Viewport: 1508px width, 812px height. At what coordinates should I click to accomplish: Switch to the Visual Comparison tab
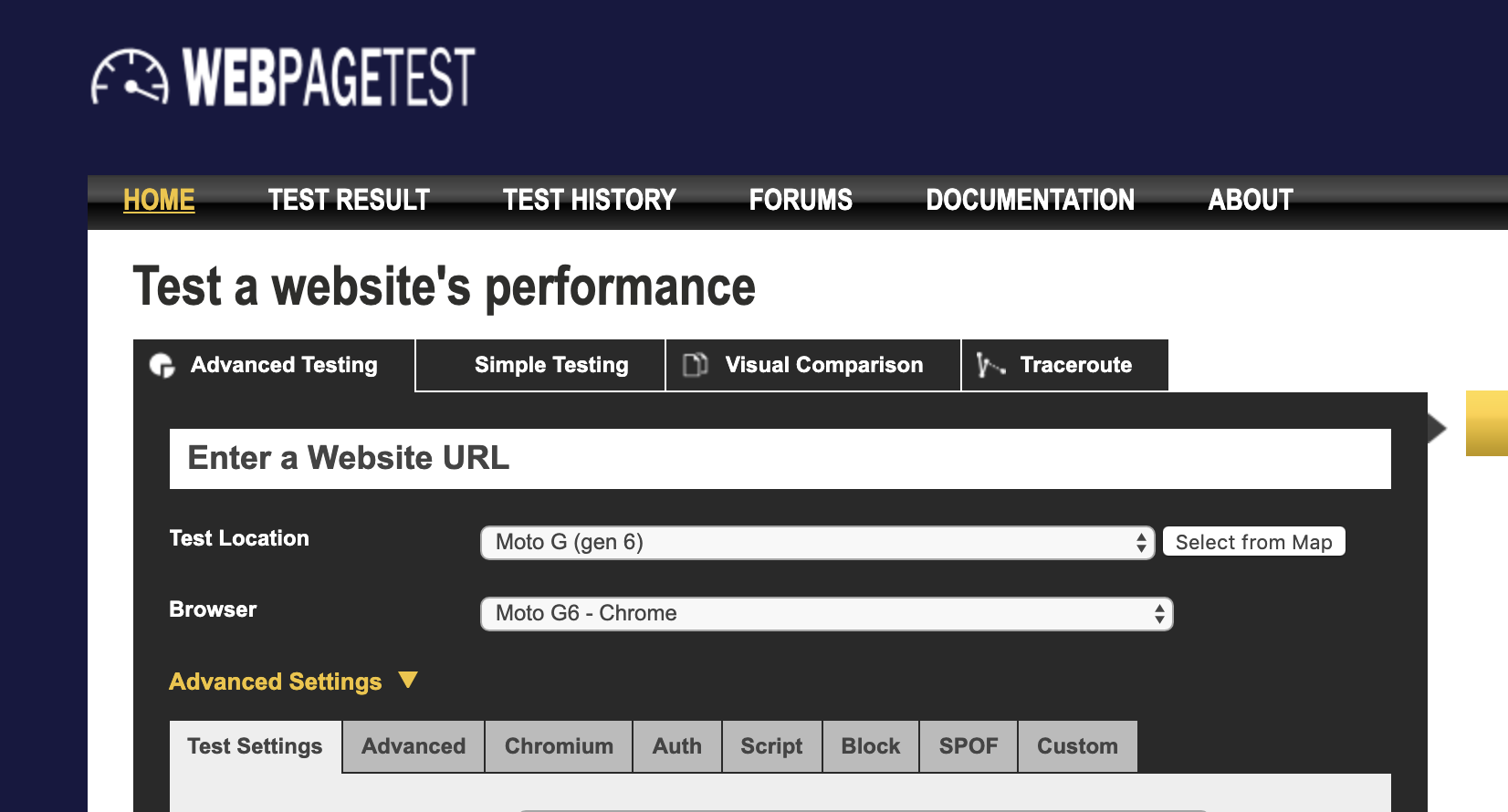(x=813, y=365)
